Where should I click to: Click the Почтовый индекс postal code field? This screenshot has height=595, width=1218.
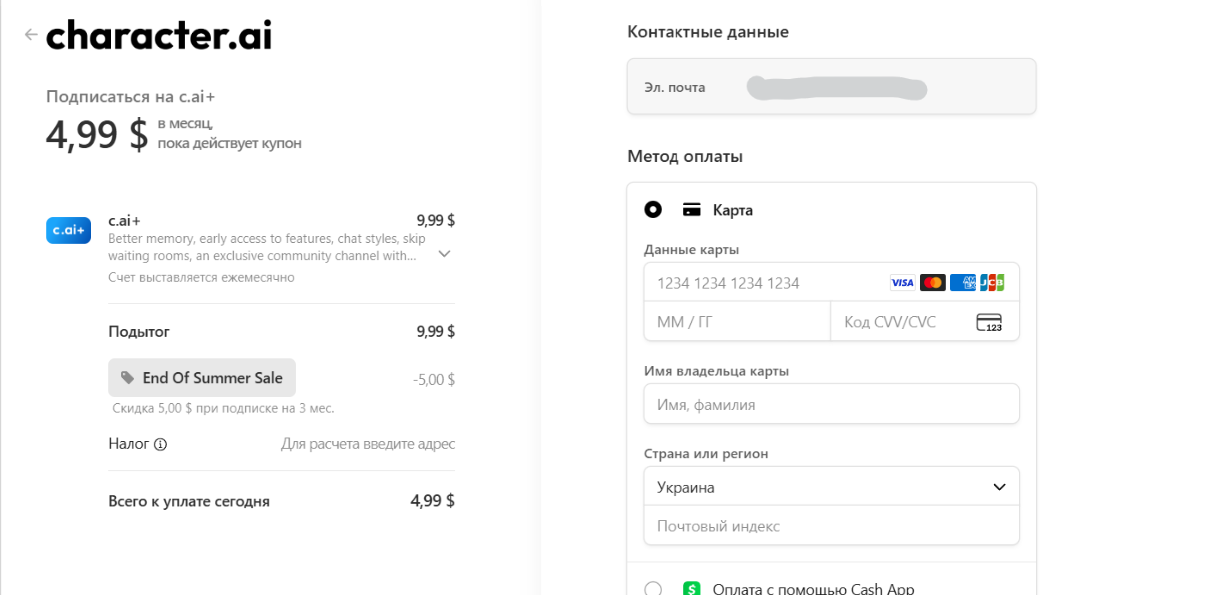[x=831, y=526]
